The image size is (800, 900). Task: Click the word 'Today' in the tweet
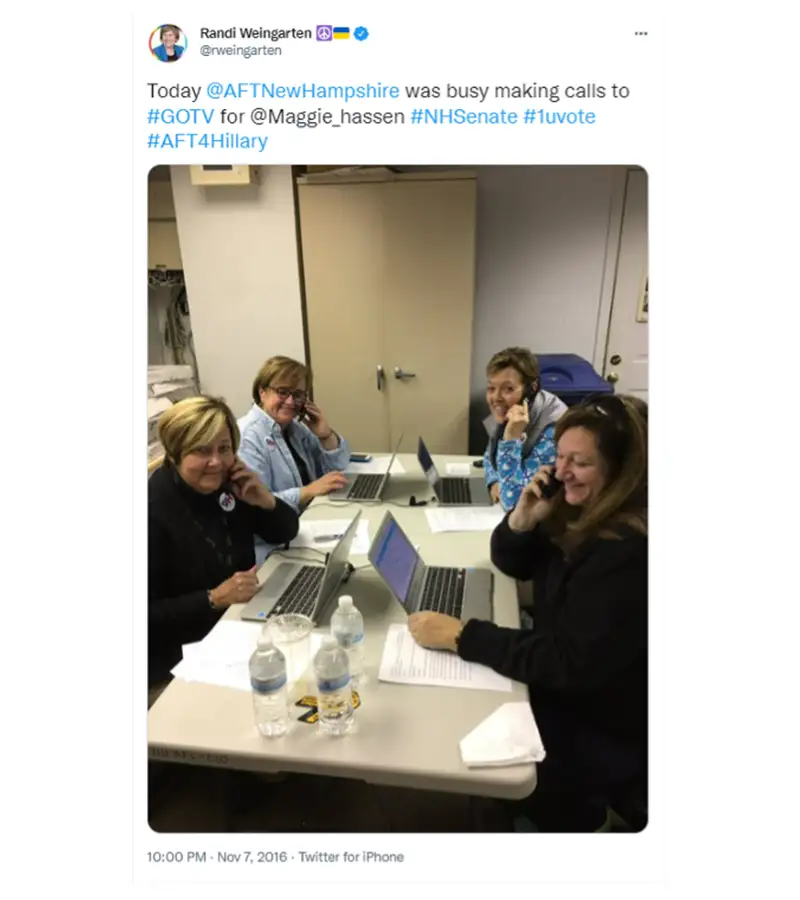174,91
